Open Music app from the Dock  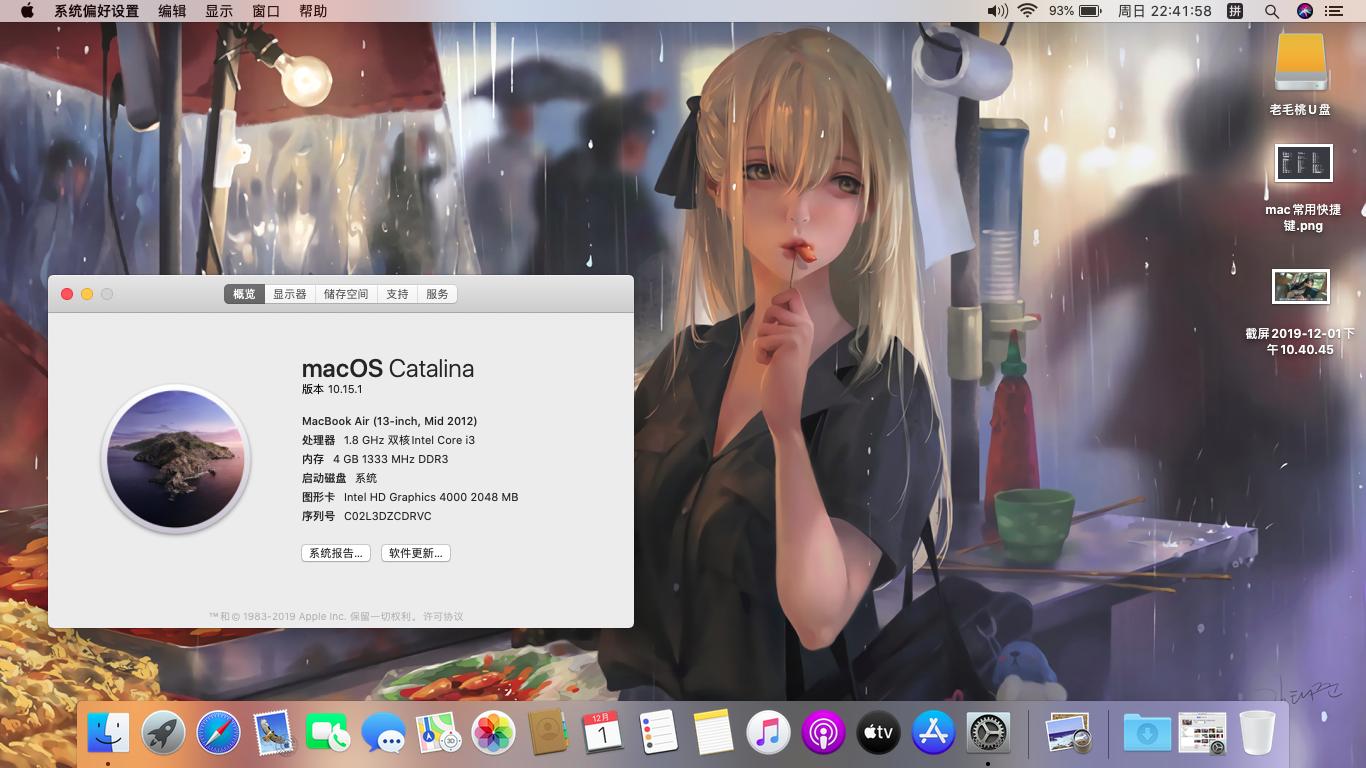coord(768,734)
